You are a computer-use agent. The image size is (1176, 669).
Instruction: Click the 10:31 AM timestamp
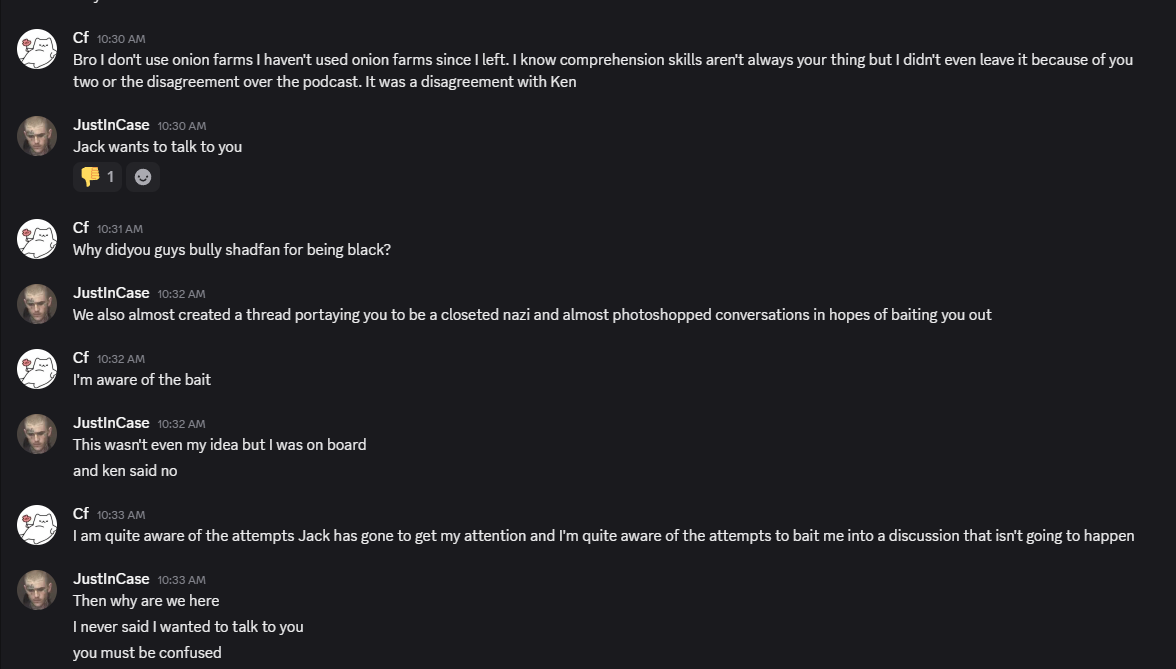click(x=120, y=229)
